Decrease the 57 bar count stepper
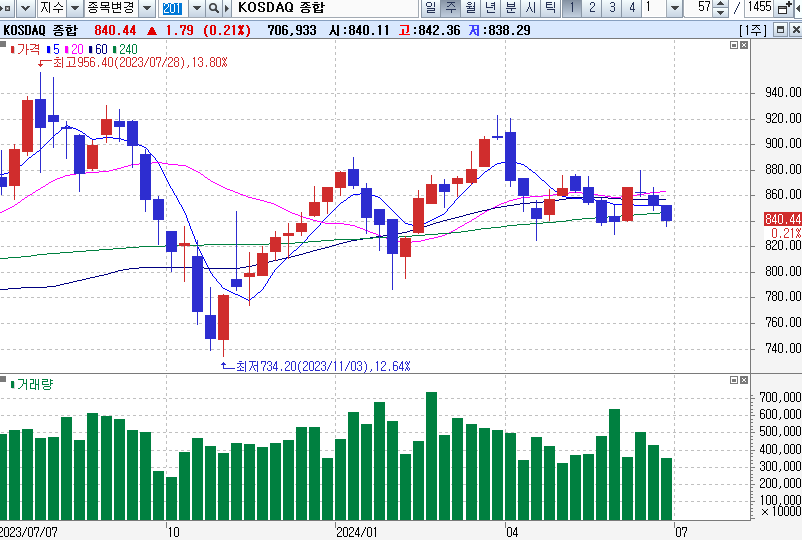 [x=721, y=12]
